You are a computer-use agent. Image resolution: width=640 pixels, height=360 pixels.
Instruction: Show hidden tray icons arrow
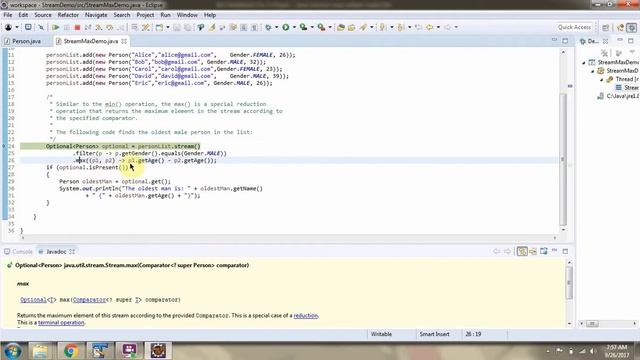tap(548, 351)
